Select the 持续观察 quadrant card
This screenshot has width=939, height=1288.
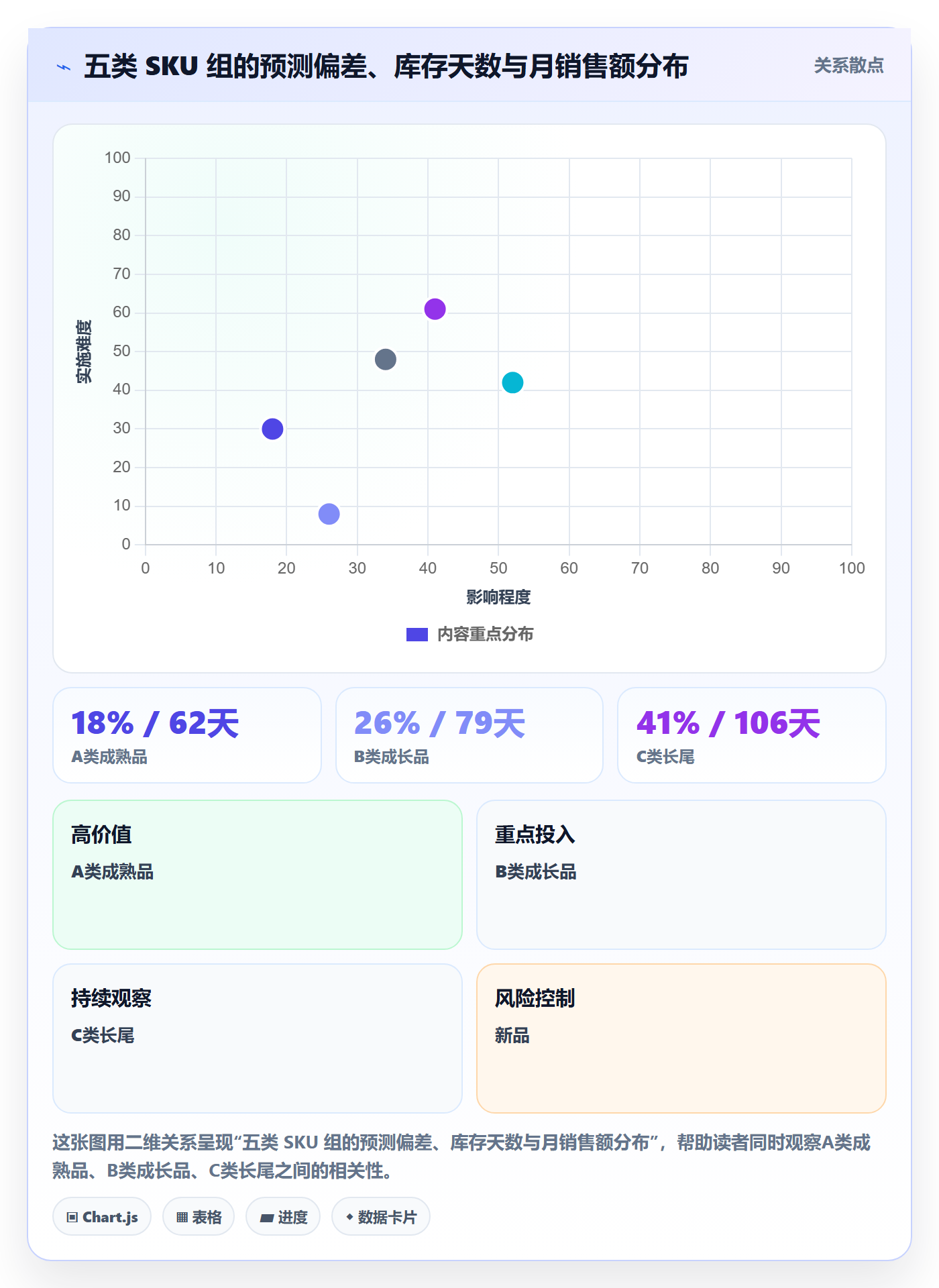[x=258, y=1038]
